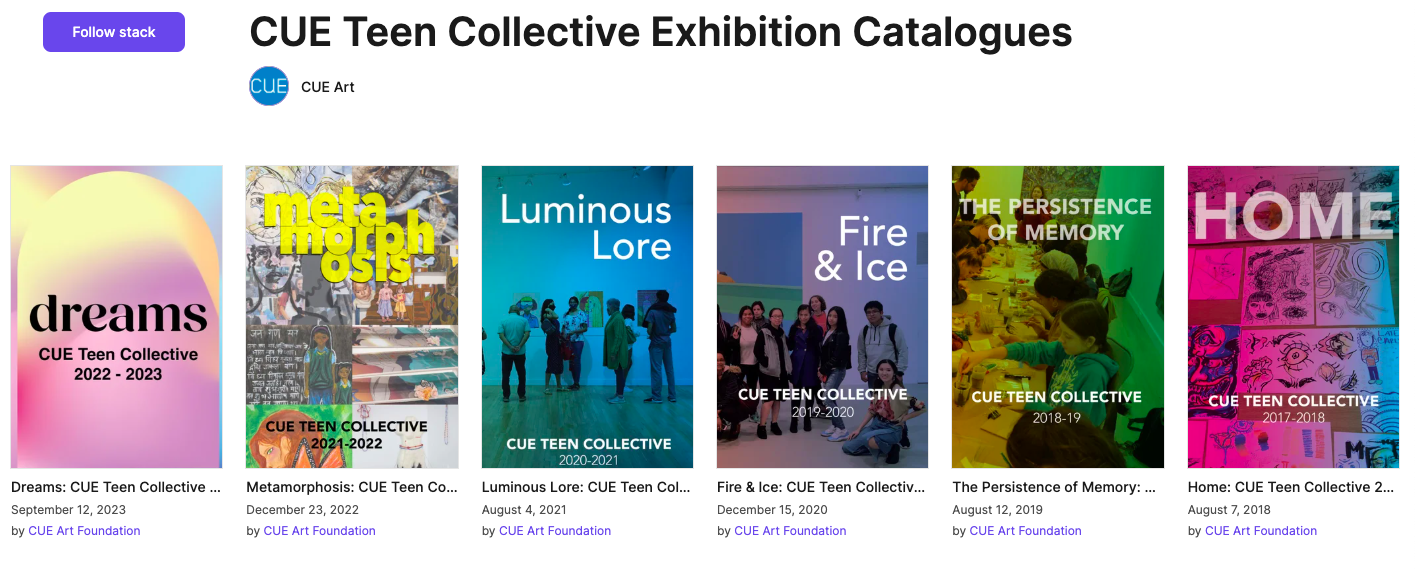Open the CUE Art circular logo avatar
This screenshot has width=1415, height=572.
269,86
